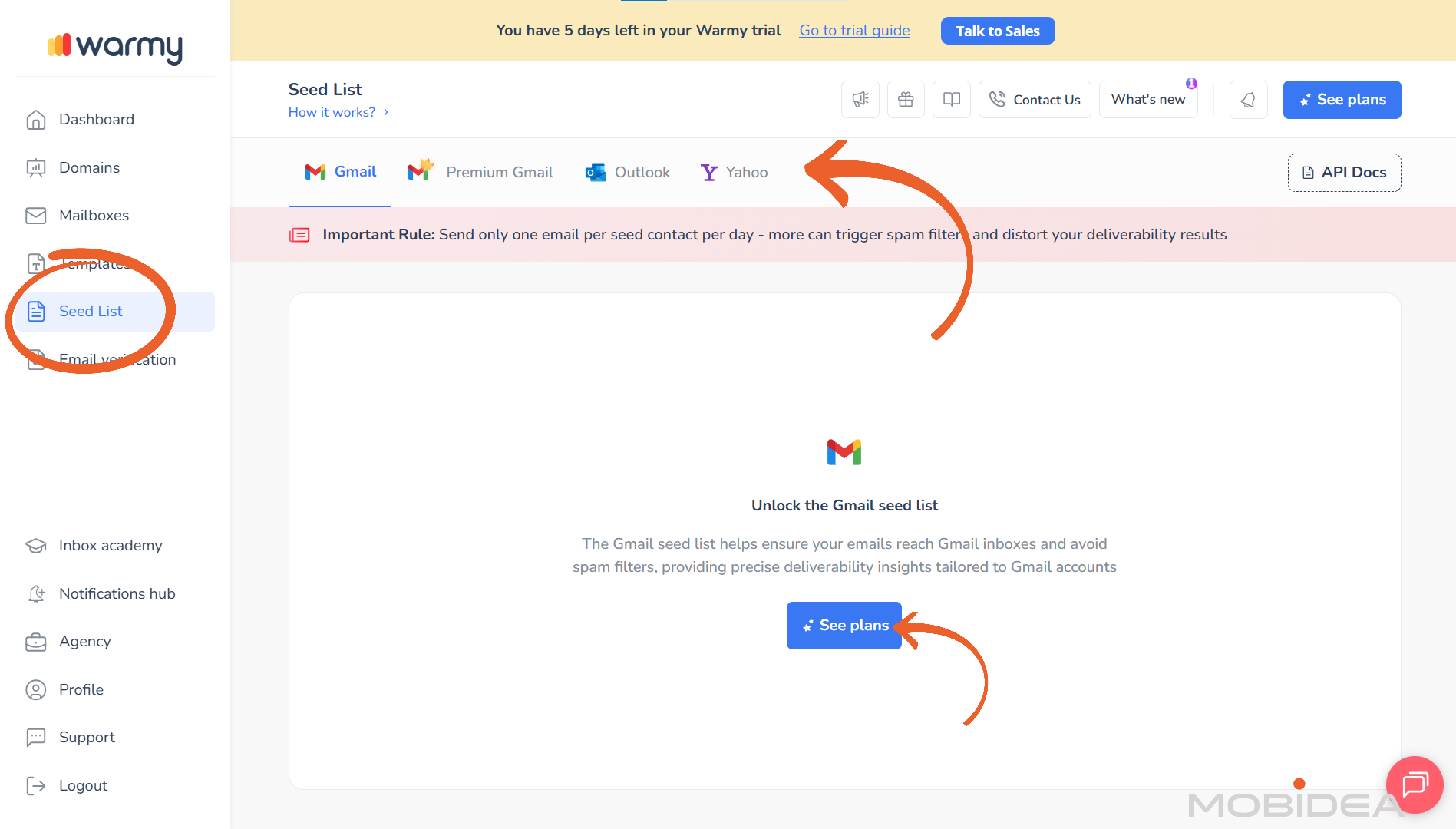Open the gift rewards icon

[906, 100]
